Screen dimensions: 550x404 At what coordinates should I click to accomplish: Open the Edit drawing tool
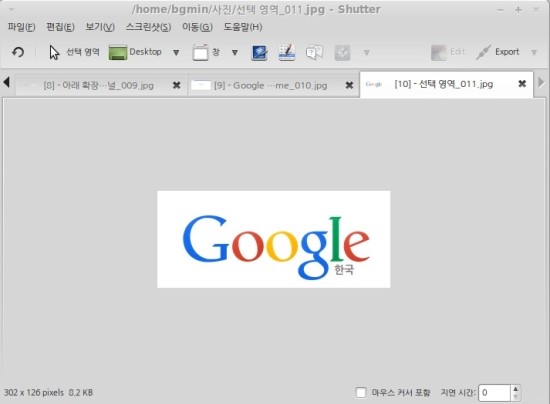[x=448, y=52]
